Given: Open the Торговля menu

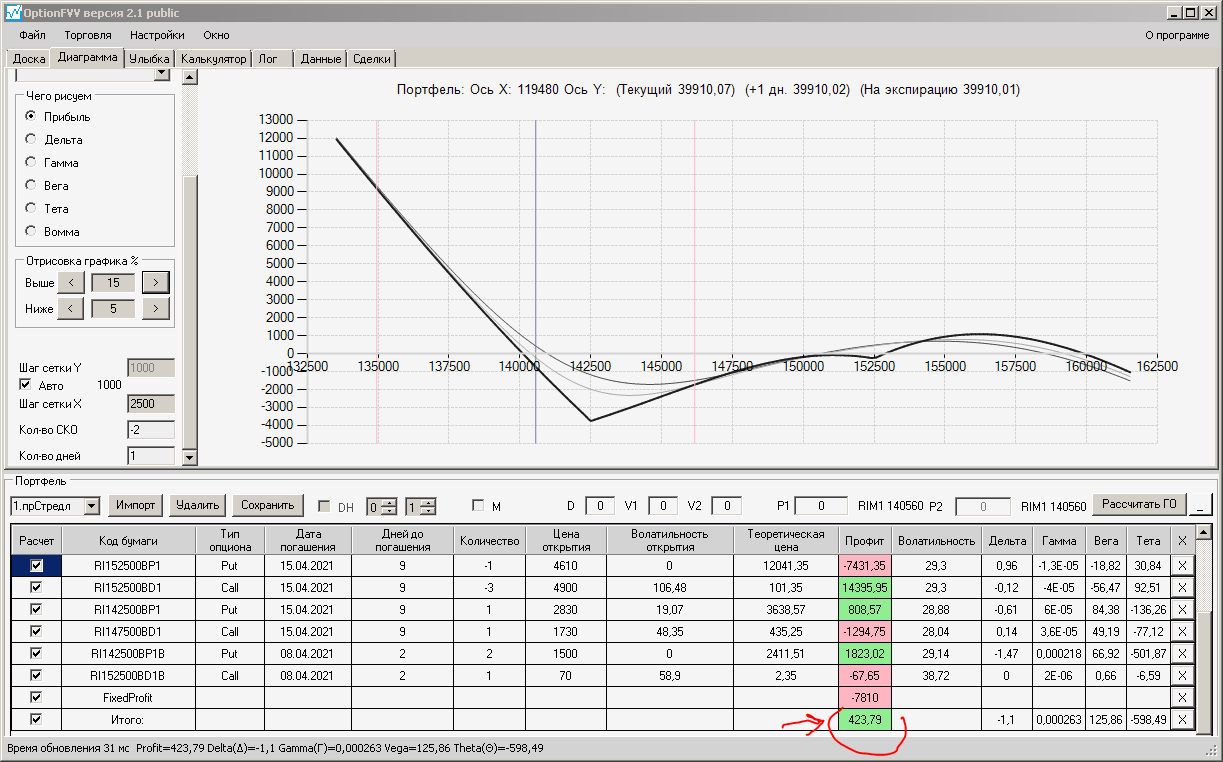Looking at the screenshot, I should (x=88, y=35).
